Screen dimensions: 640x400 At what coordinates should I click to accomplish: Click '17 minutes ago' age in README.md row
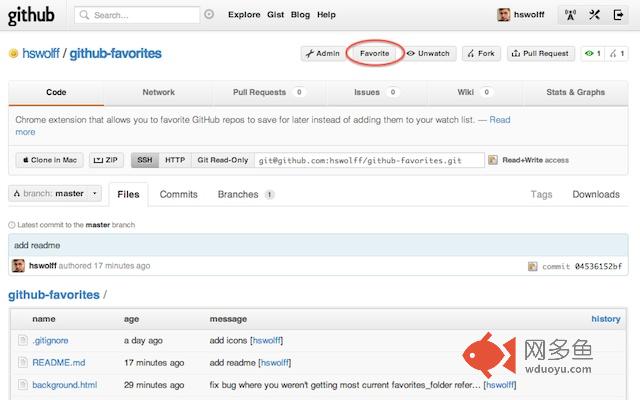[154, 362]
